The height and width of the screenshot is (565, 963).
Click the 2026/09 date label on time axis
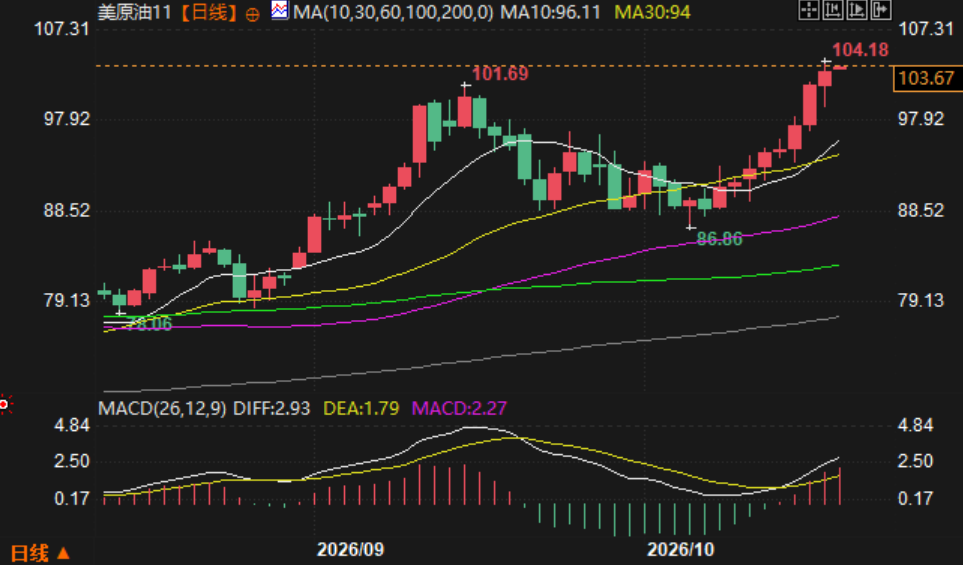pos(350,549)
